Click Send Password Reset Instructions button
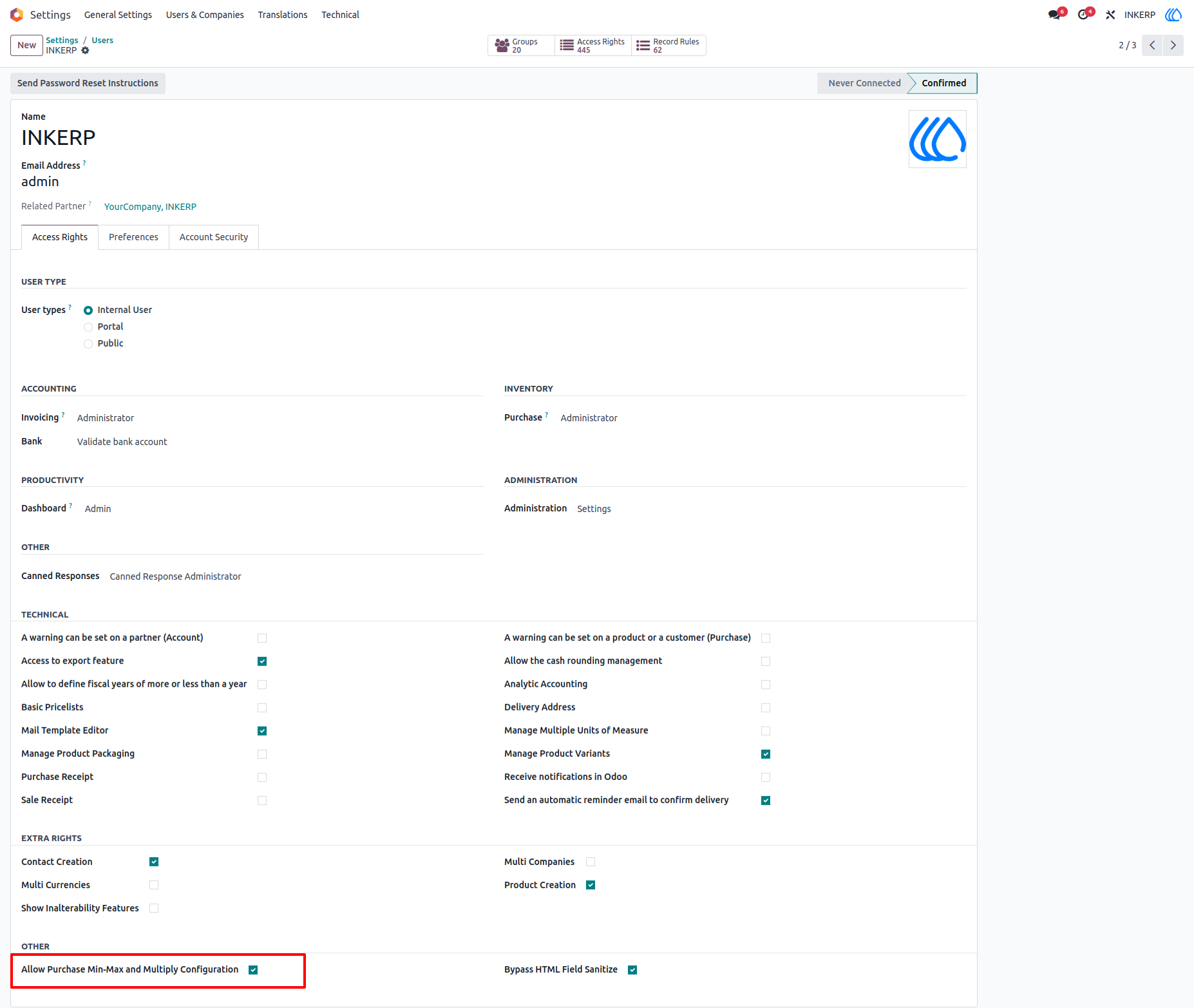This screenshot has width=1194, height=1008. click(88, 83)
